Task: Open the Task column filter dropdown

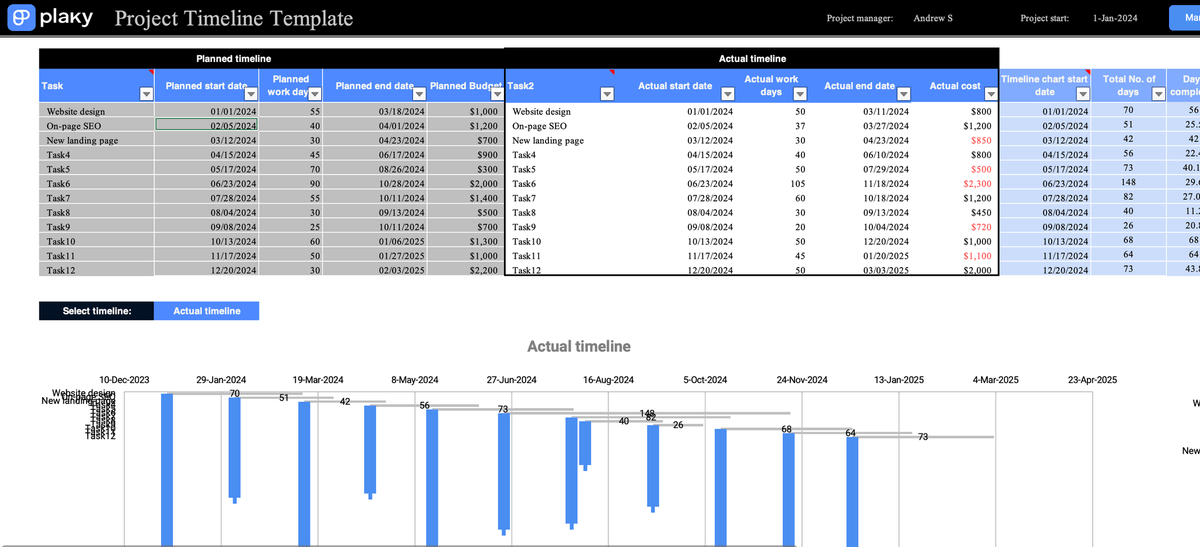Action: 147,94
